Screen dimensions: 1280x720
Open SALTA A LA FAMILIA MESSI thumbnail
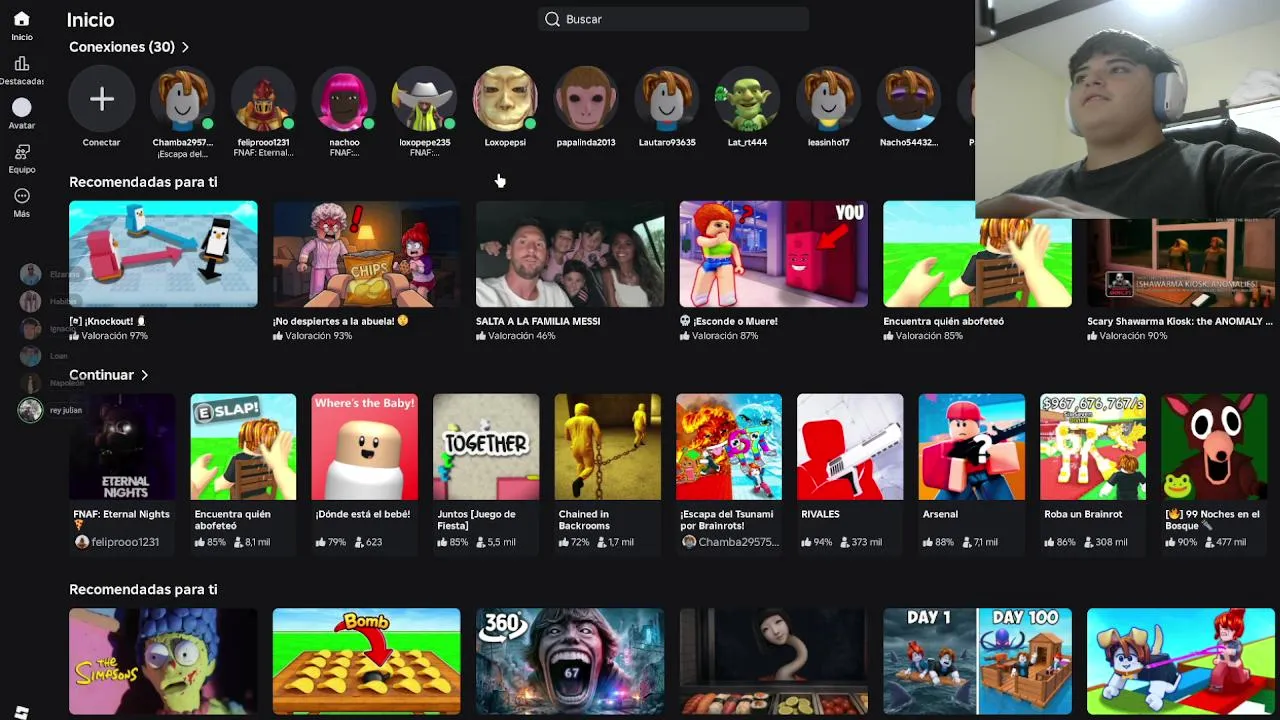pyautogui.click(x=570, y=254)
